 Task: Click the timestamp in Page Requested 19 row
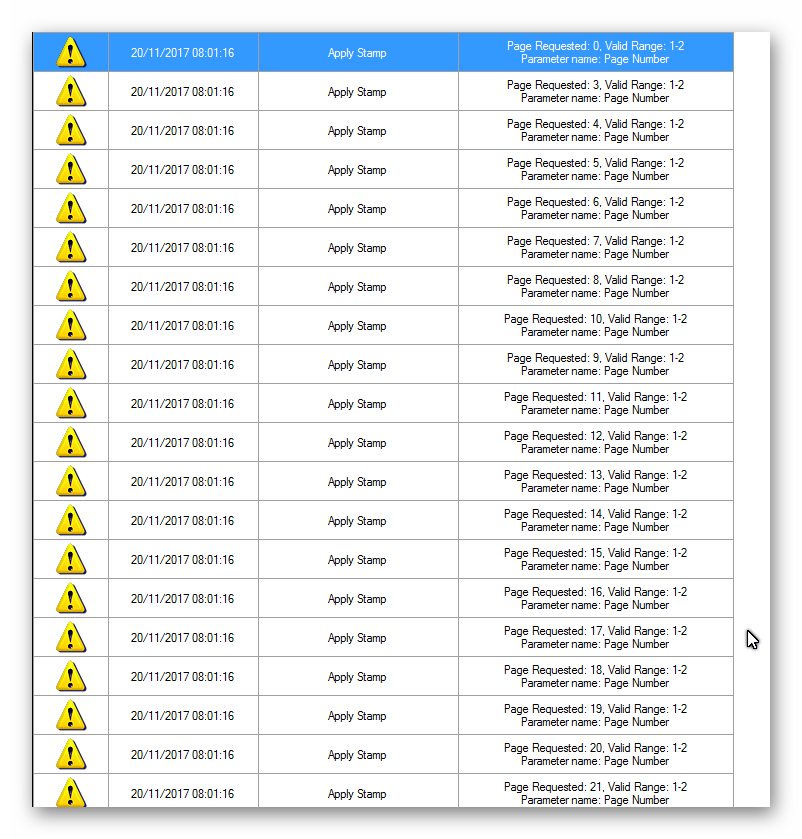point(182,715)
